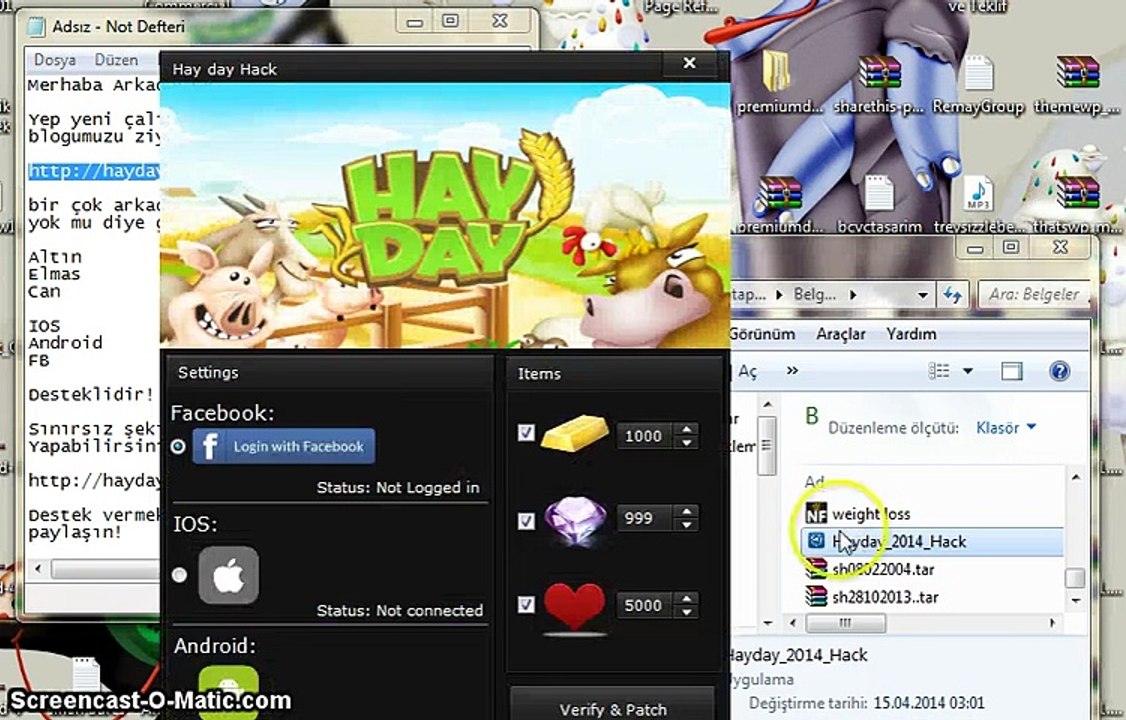Select the sharethis-p... archive on desktop
The image size is (1126, 720).
[879, 83]
